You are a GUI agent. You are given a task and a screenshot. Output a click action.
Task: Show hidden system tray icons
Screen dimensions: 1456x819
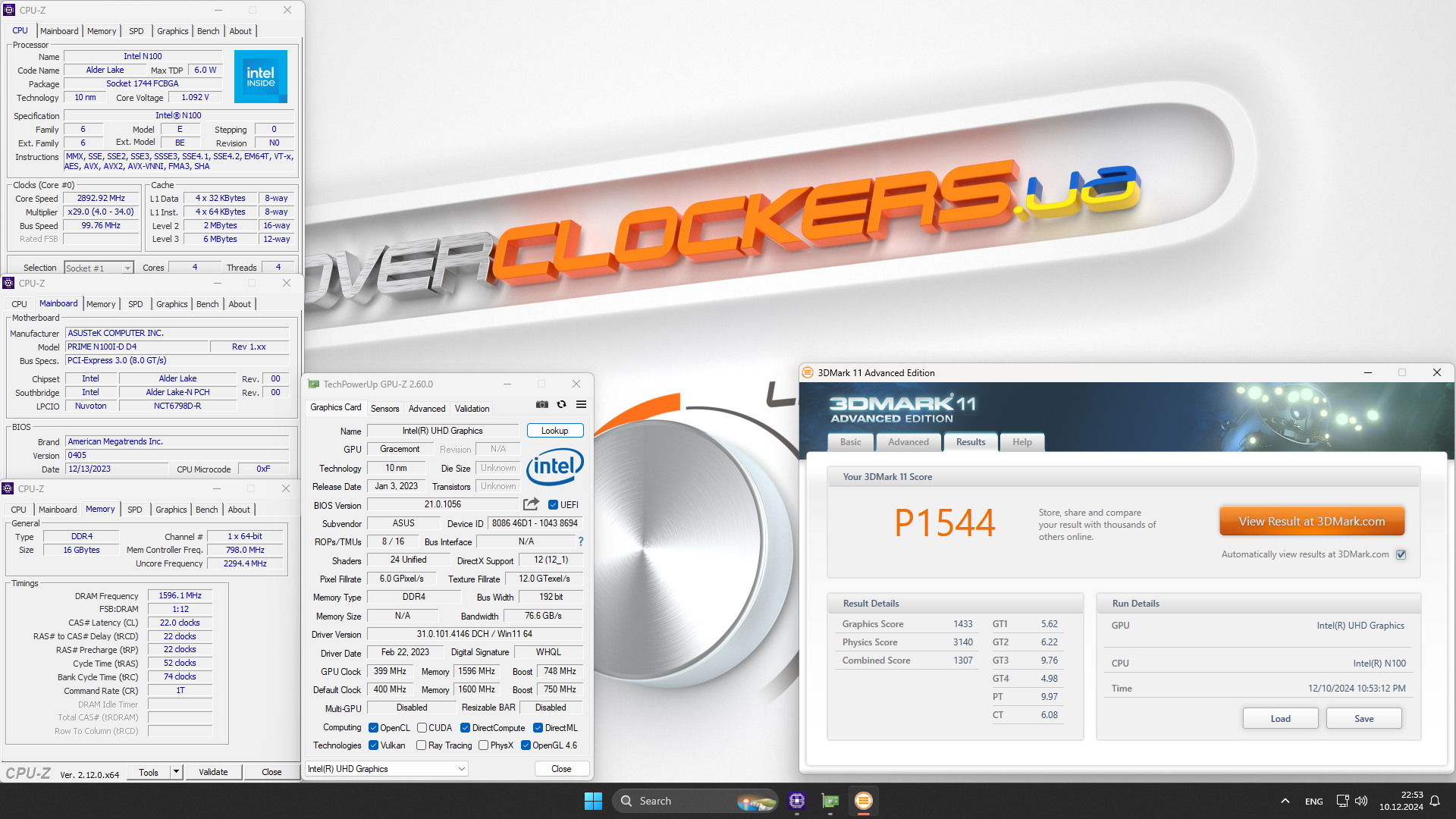[x=1285, y=801]
